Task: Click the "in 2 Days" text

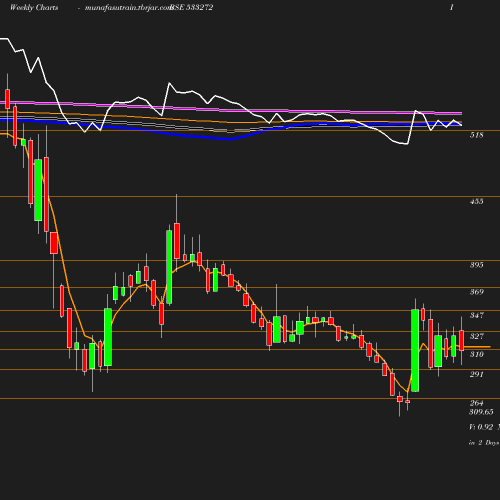Action: 484,443
